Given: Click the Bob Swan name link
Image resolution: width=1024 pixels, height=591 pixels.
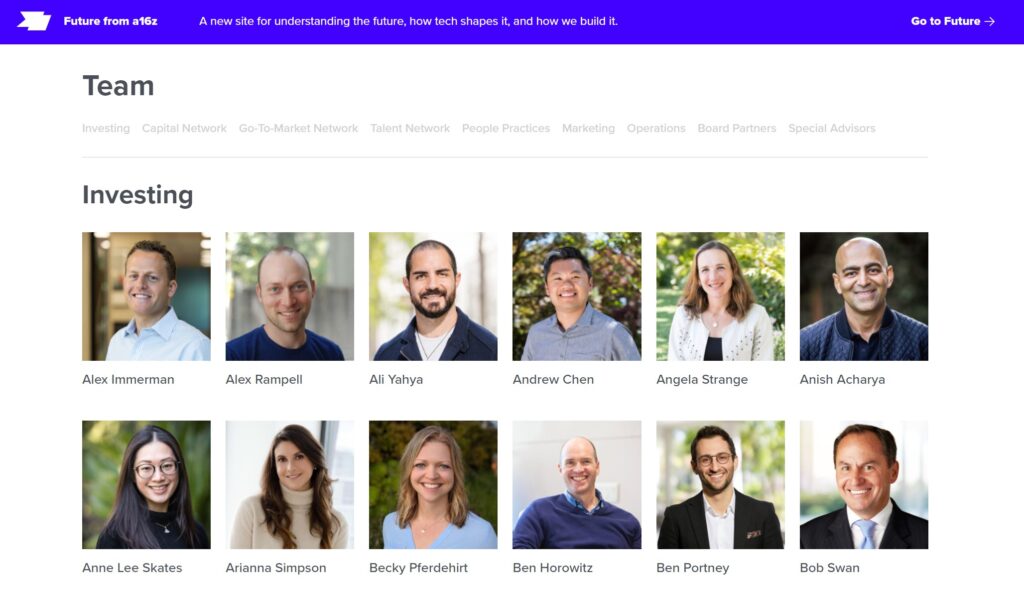Looking at the screenshot, I should click(829, 567).
